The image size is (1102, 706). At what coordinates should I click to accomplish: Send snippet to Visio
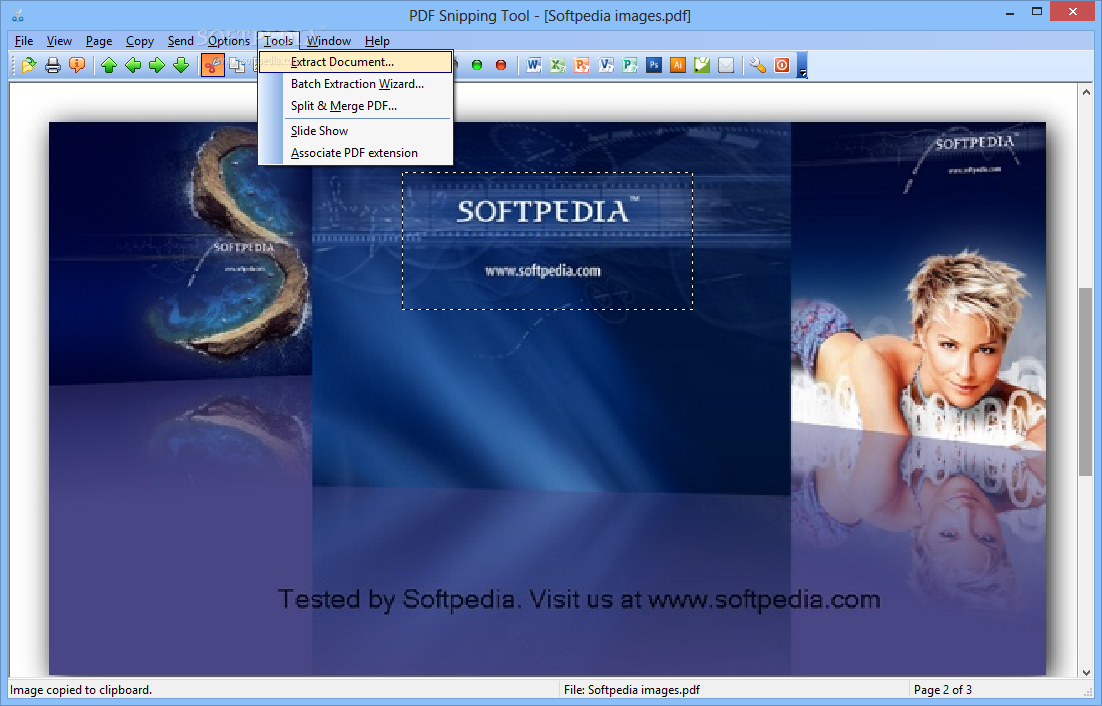pos(605,65)
